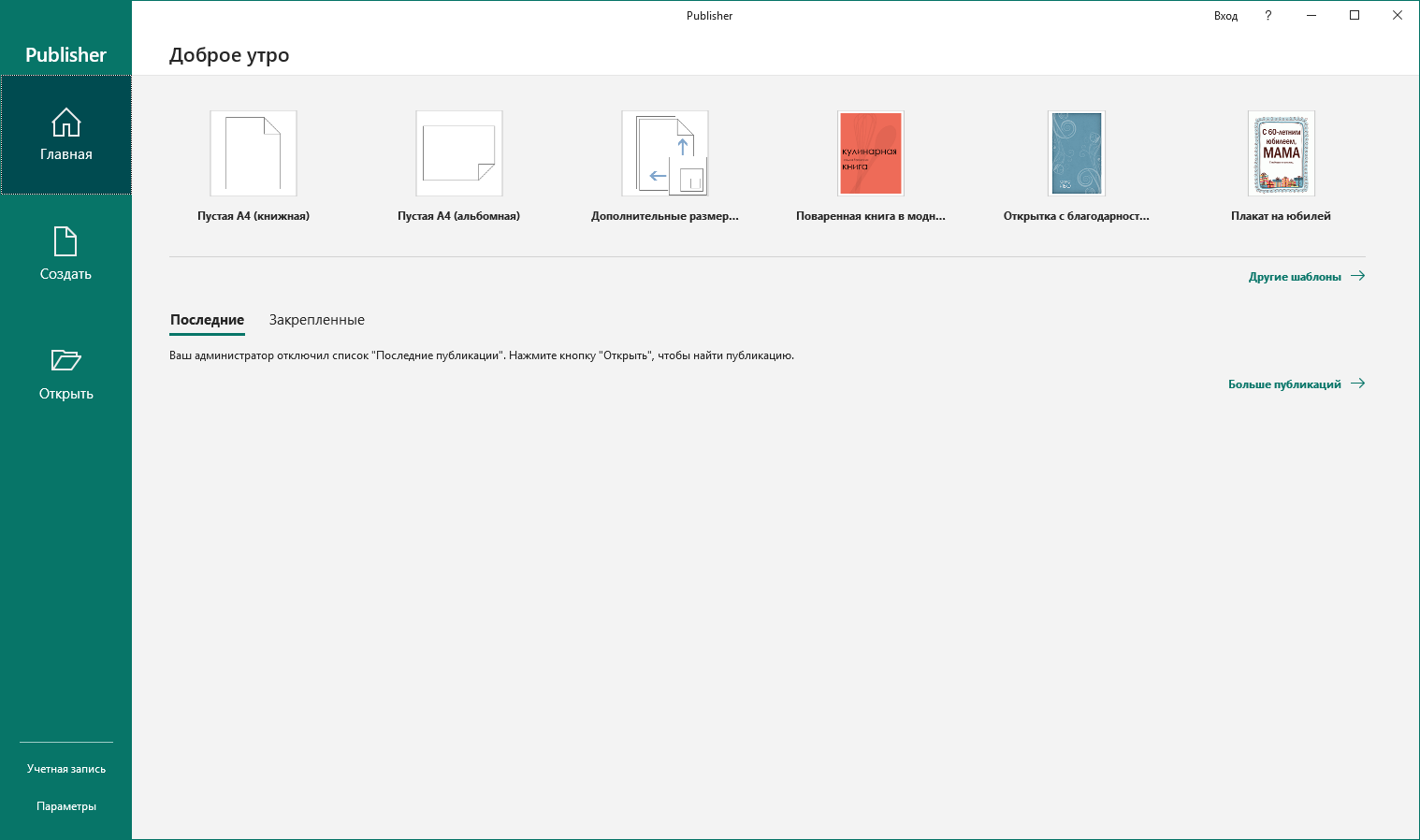
Task: Open Учетная запись in sidebar
Action: point(65,769)
